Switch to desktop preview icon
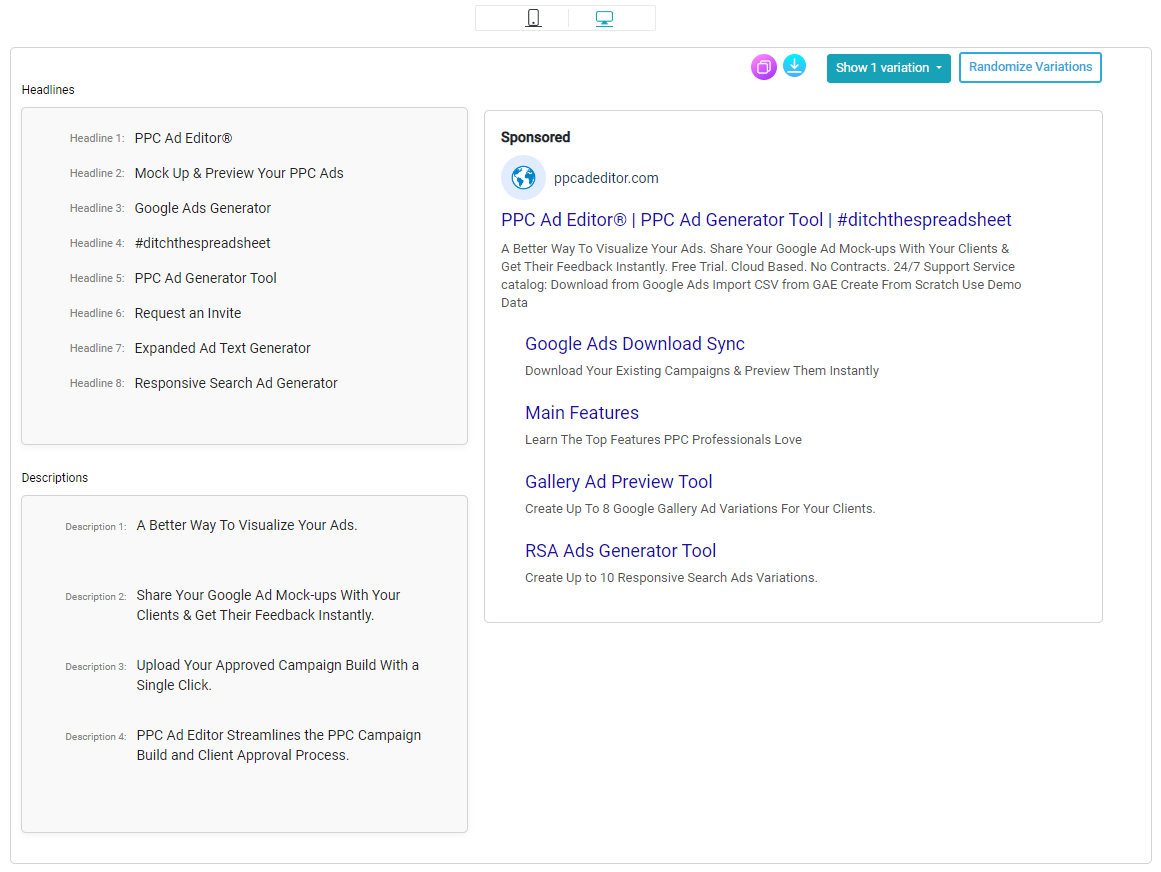 pos(604,18)
